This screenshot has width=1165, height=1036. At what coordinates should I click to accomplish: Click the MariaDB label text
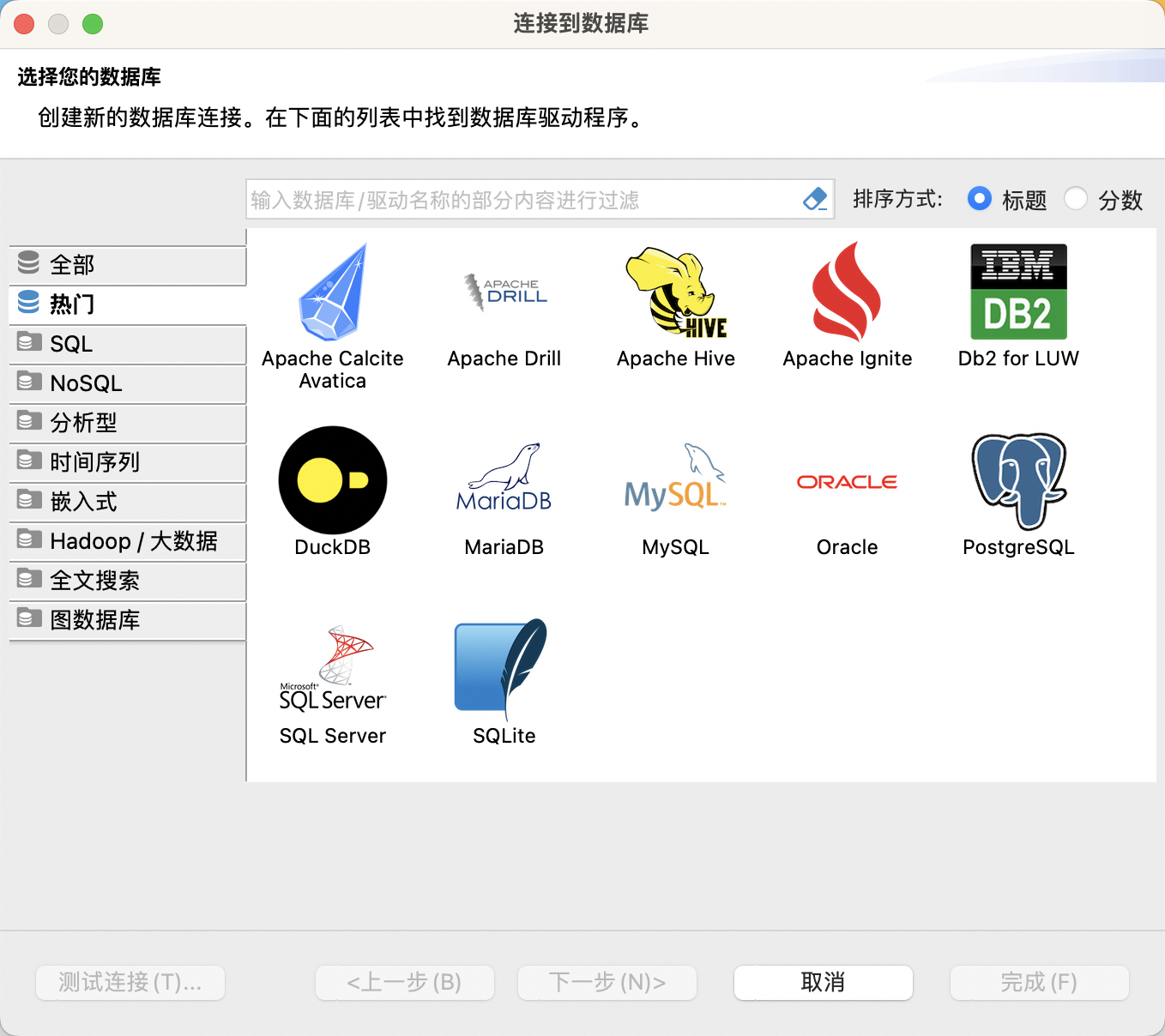(x=504, y=547)
